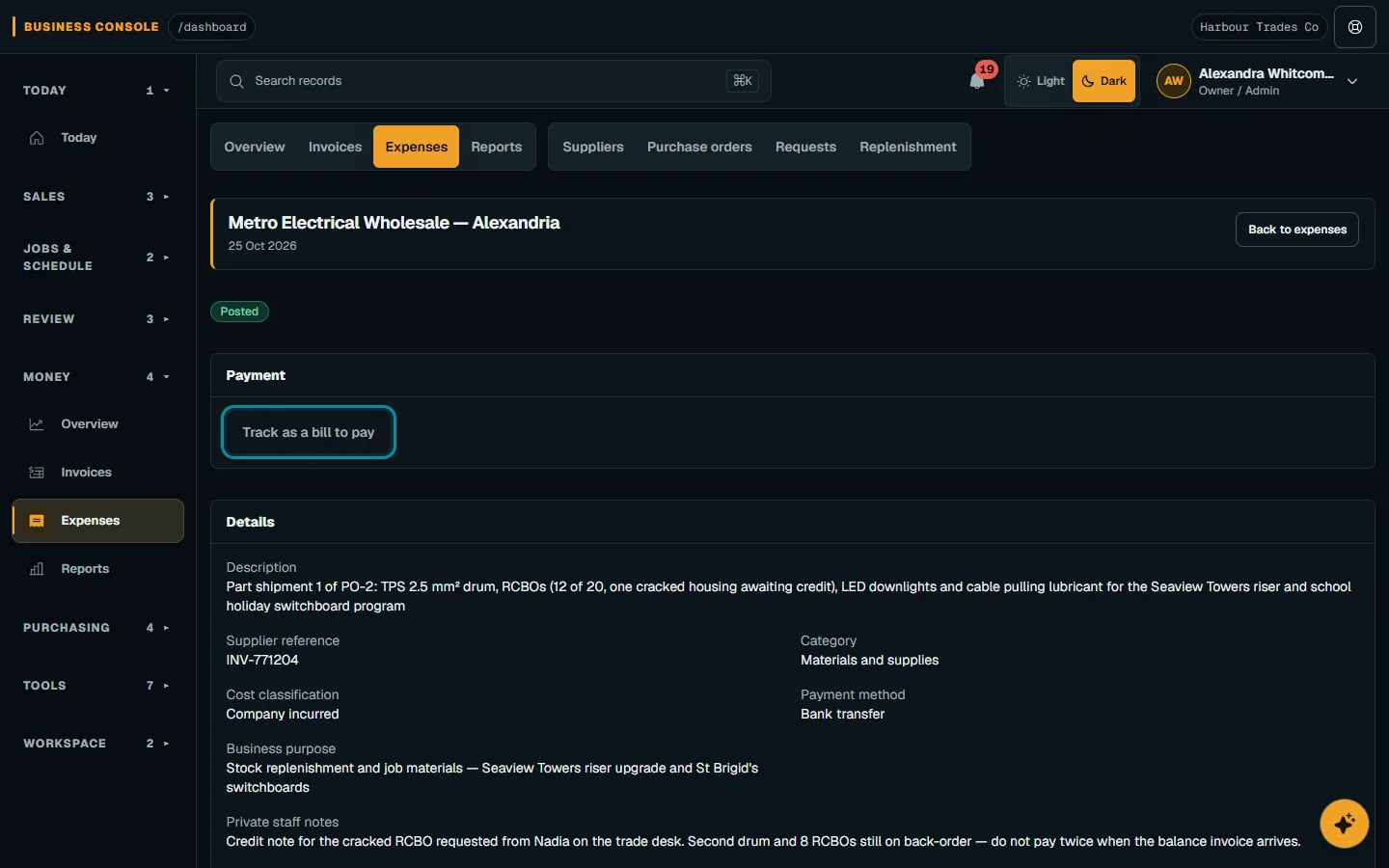Open the sparkle assistant button
Screen dimensions: 1389x868
point(1345,824)
